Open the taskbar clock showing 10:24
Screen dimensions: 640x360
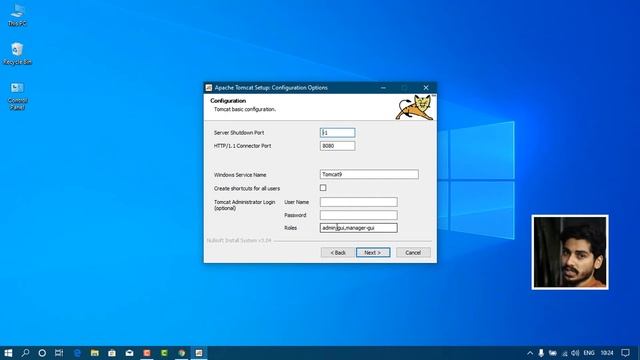click(x=607, y=353)
